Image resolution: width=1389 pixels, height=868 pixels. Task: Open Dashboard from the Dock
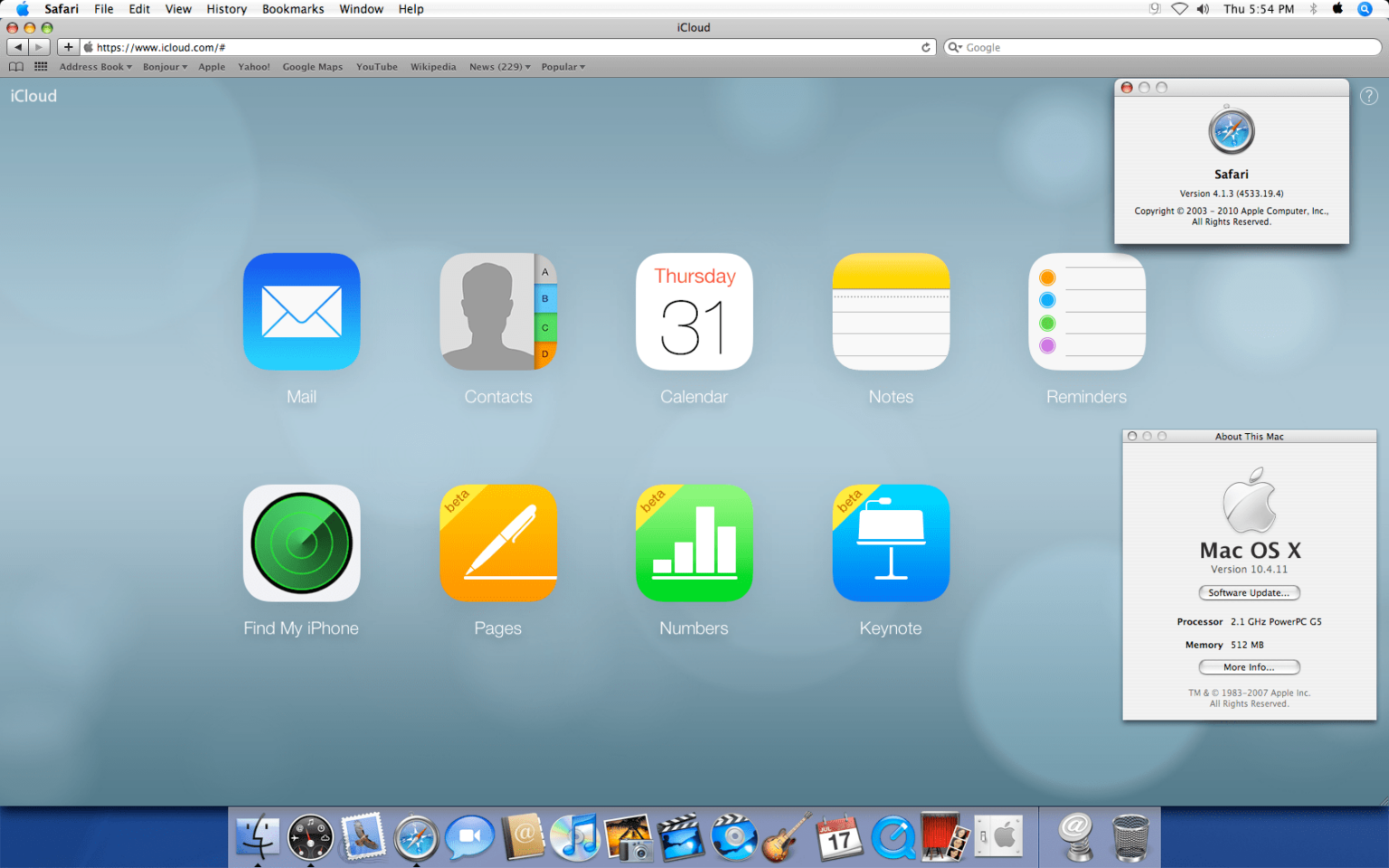tap(310, 836)
